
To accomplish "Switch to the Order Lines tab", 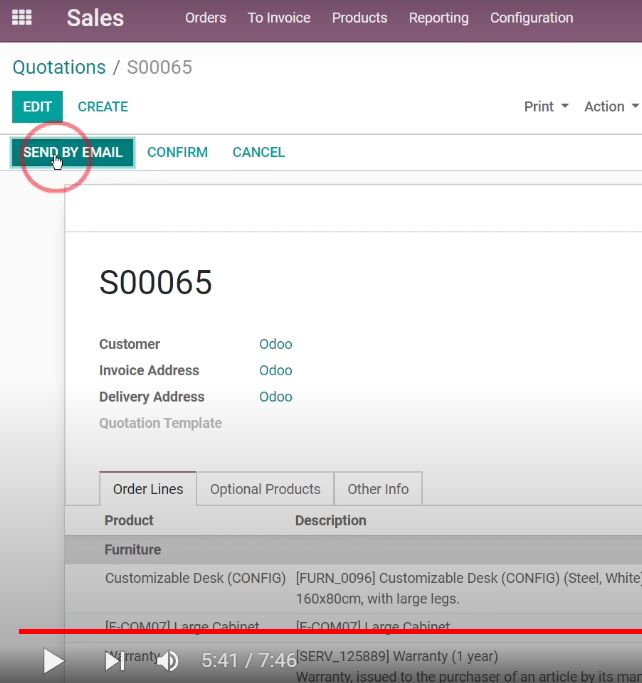I will 148,489.
